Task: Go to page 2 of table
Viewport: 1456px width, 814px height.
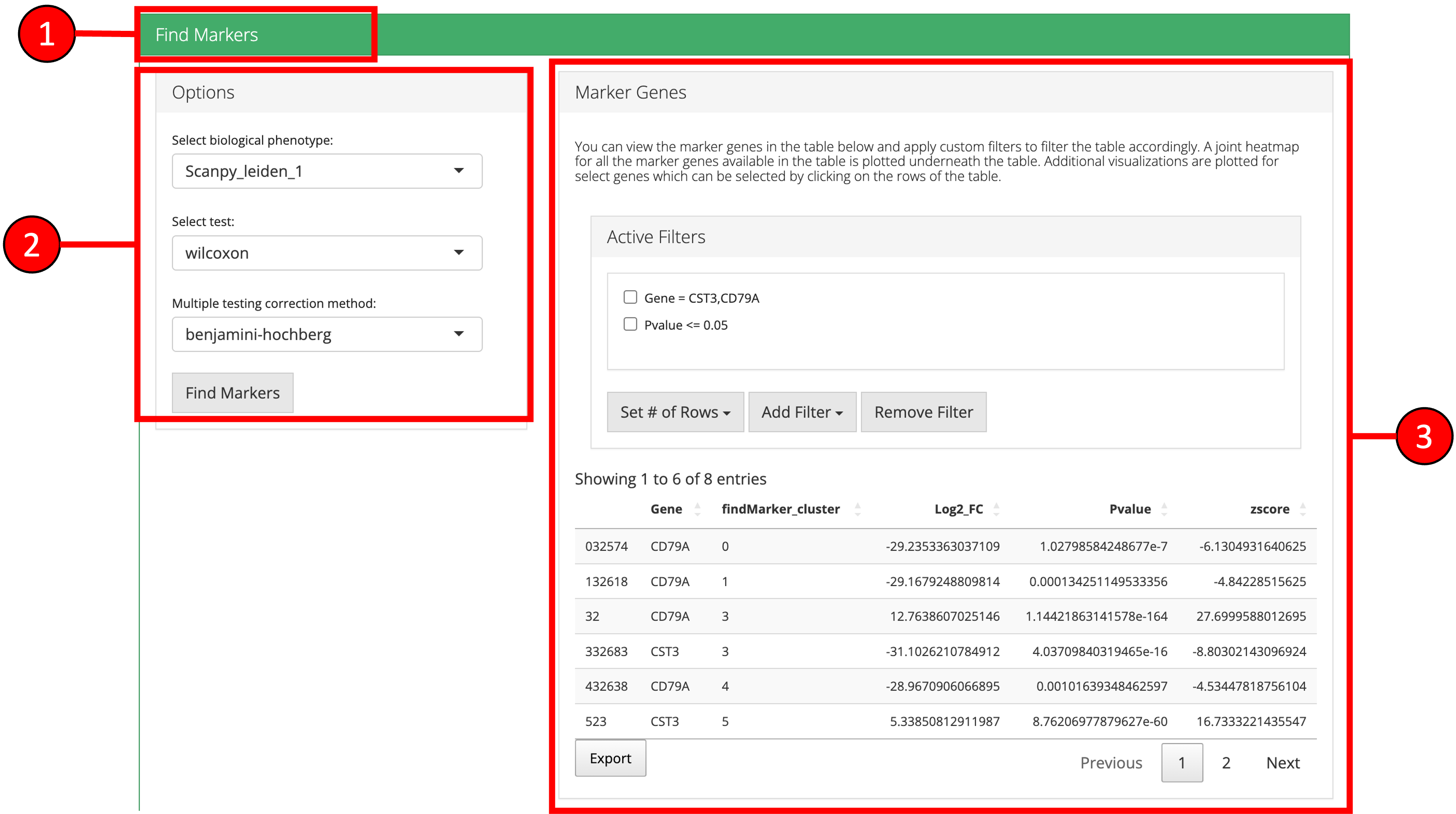Action: (x=1226, y=762)
